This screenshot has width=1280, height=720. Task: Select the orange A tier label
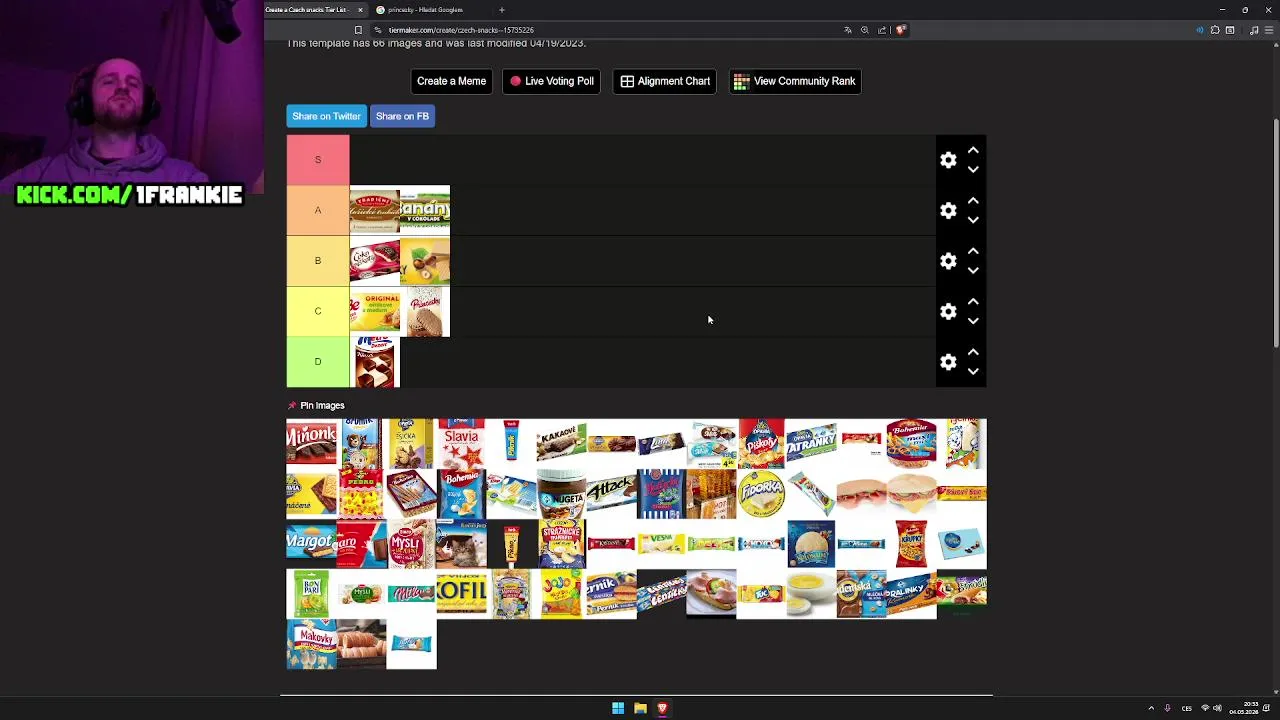[318, 210]
